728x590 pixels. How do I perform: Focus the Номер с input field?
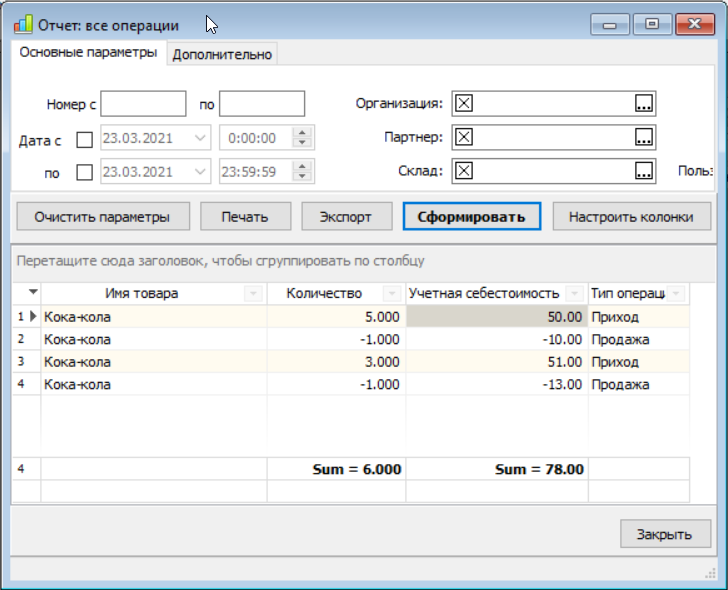coord(143,104)
